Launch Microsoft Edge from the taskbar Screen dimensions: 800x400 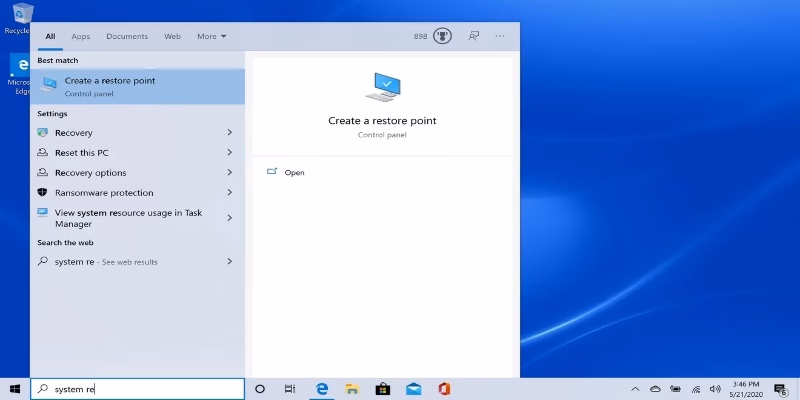(322, 389)
